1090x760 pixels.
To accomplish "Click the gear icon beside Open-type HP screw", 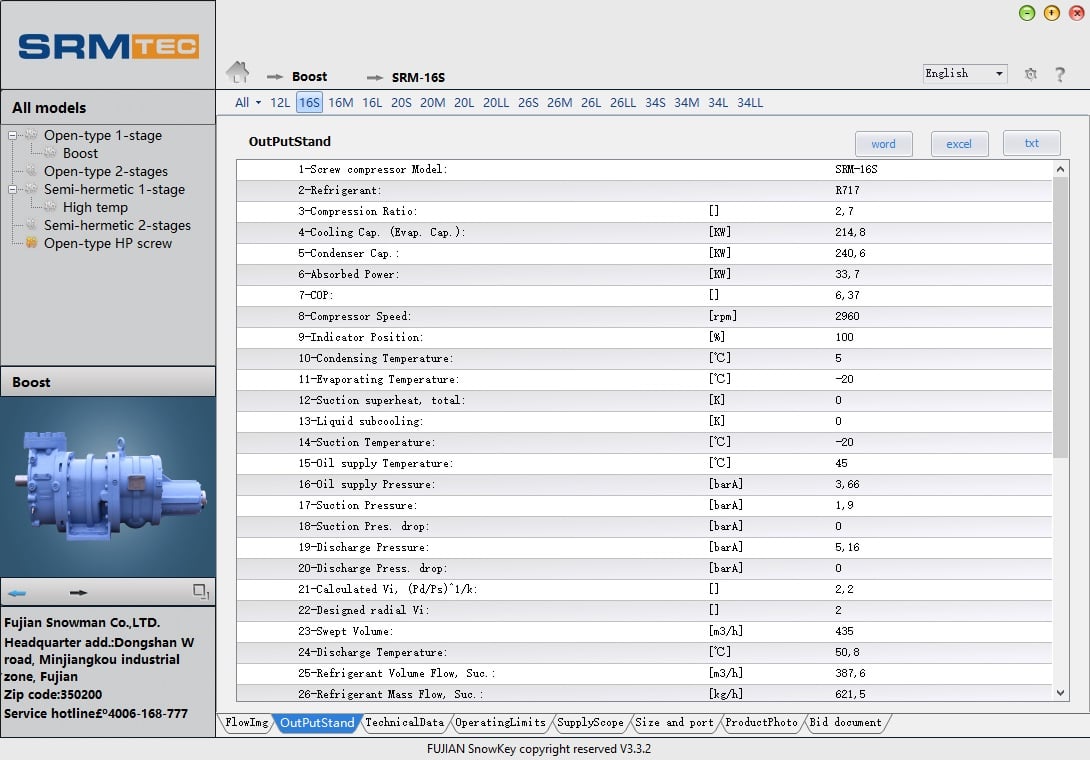I will (31, 243).
